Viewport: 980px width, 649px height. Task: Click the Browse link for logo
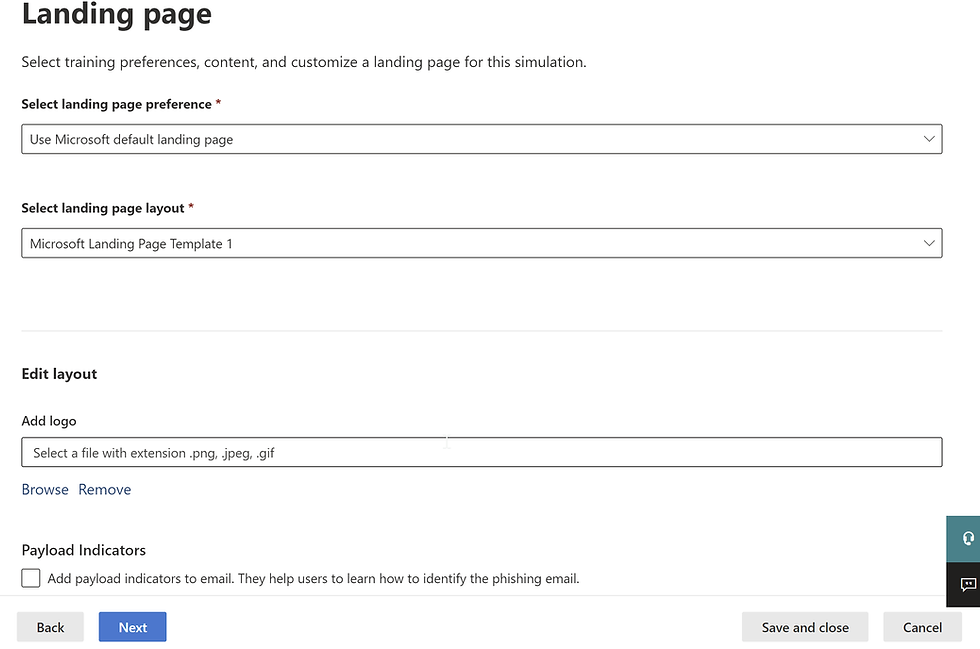[x=45, y=490]
